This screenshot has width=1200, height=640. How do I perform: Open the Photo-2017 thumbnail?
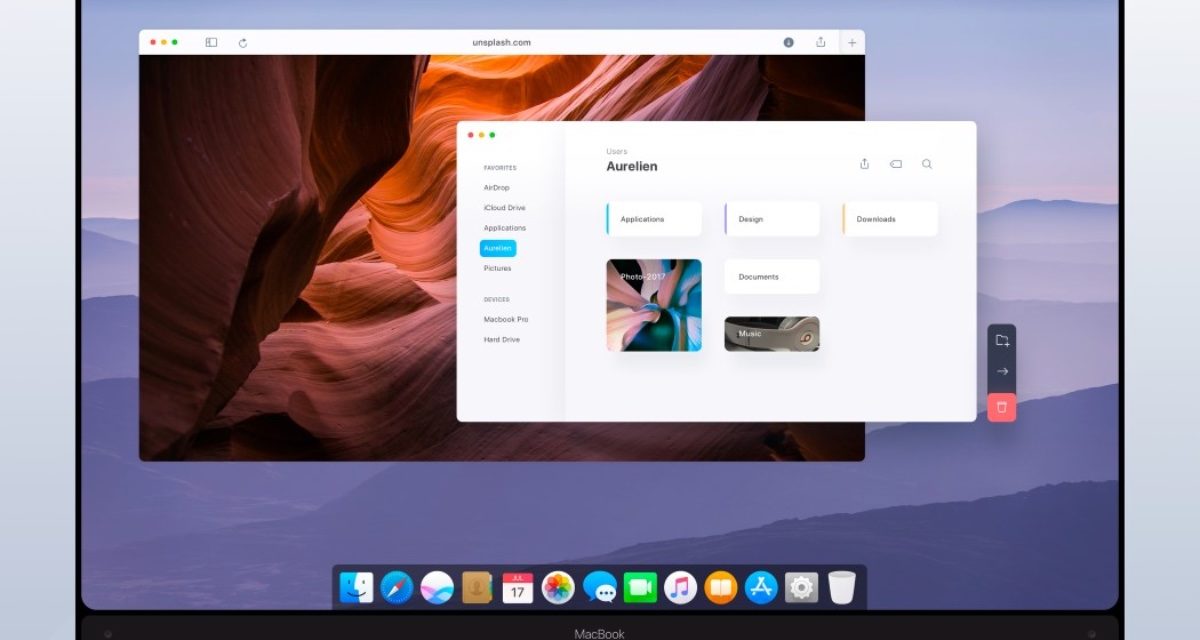click(x=654, y=306)
